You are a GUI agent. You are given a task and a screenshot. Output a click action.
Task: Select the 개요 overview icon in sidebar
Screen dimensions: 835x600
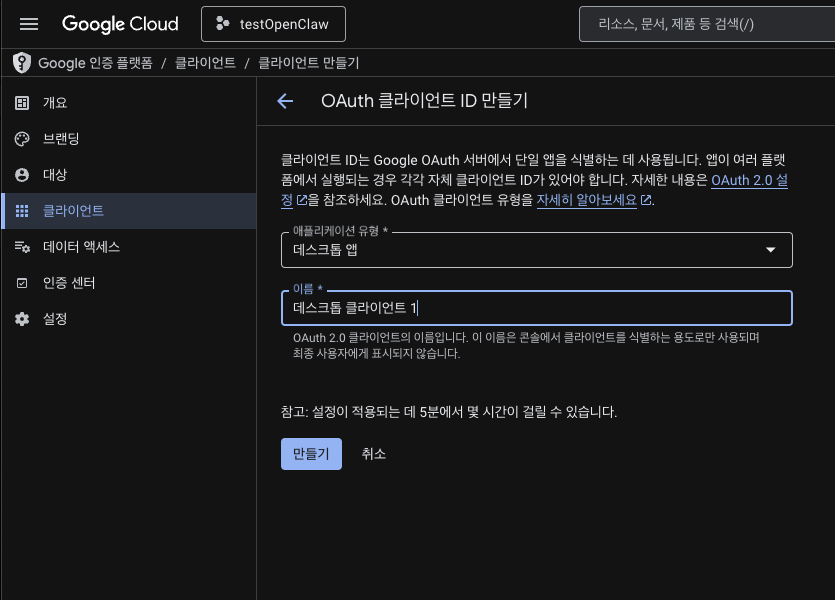point(23,102)
